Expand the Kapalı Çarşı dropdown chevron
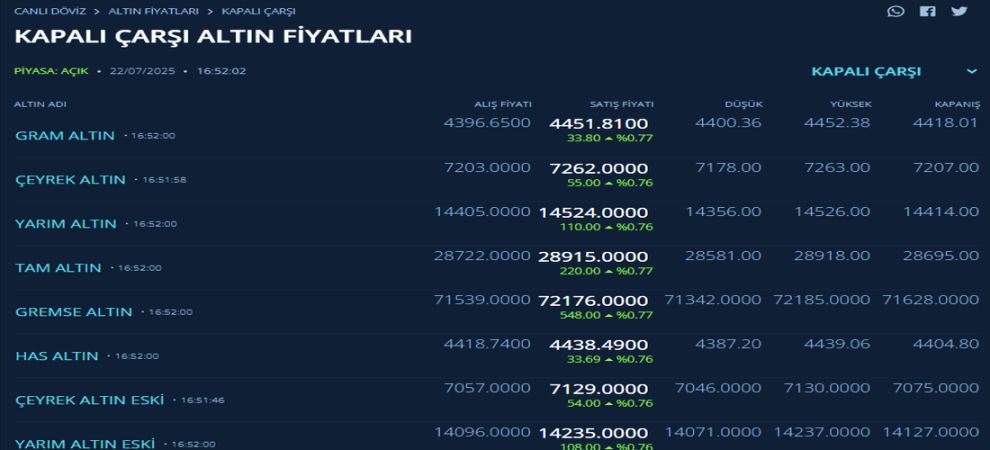990x450 pixels. point(972,71)
